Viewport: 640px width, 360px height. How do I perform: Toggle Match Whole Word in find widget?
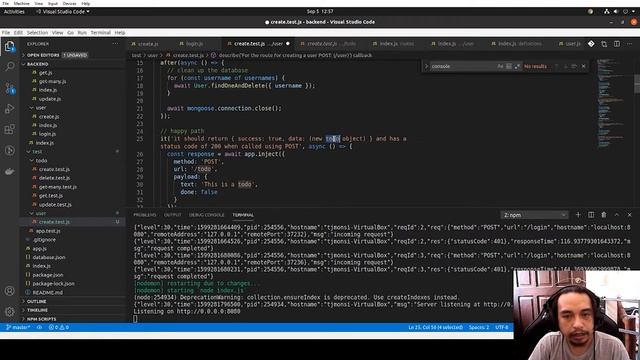click(509, 66)
